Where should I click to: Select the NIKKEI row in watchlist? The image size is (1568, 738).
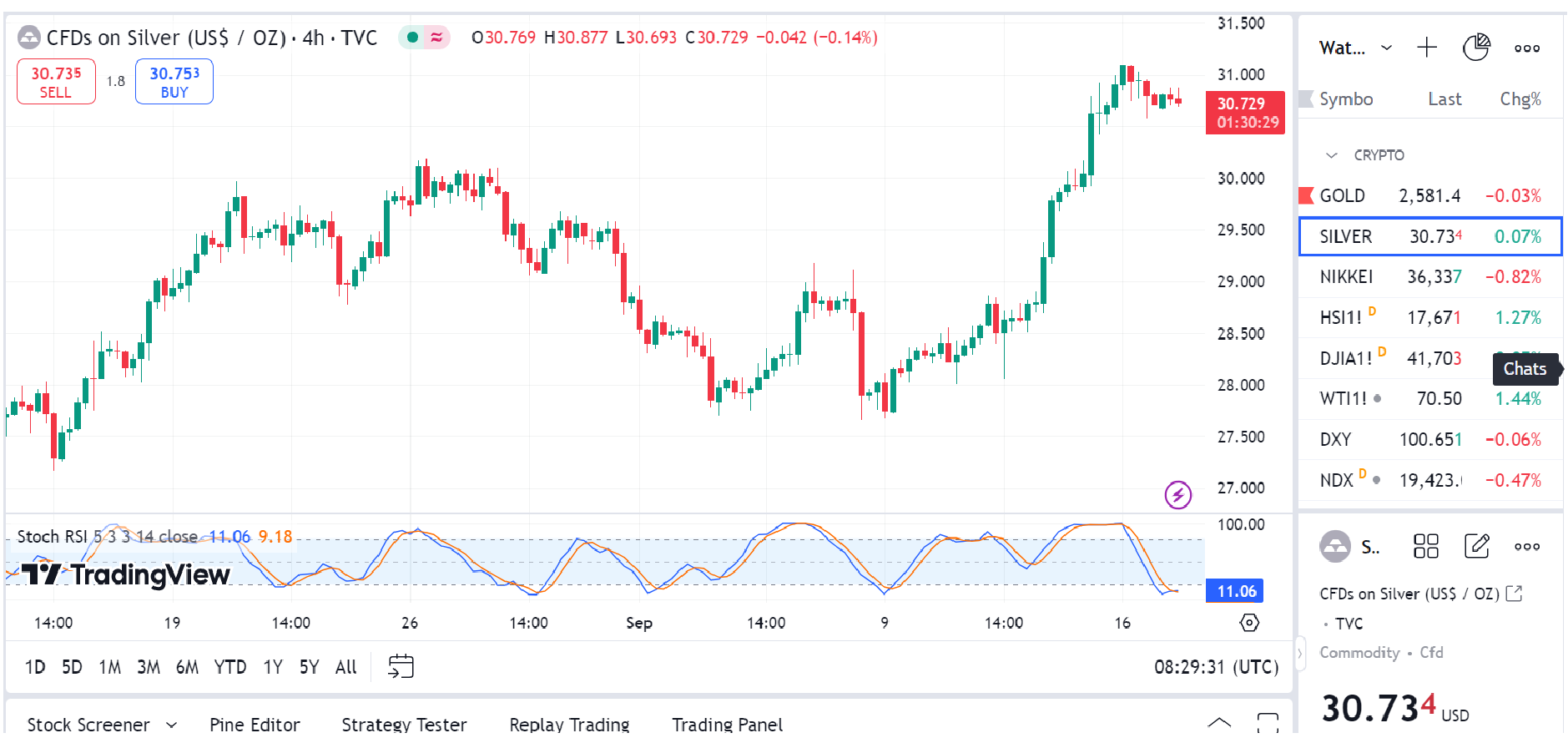(x=1429, y=277)
